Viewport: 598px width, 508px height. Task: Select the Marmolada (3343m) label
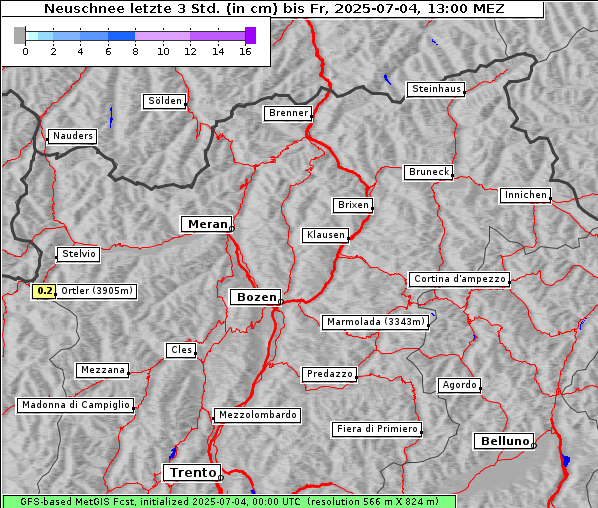coord(375,322)
